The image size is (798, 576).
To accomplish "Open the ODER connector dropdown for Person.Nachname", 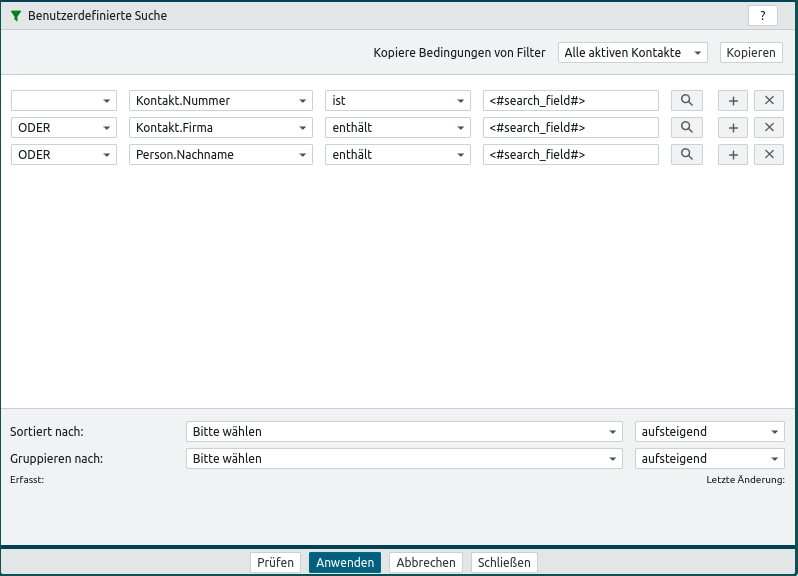I will point(64,154).
